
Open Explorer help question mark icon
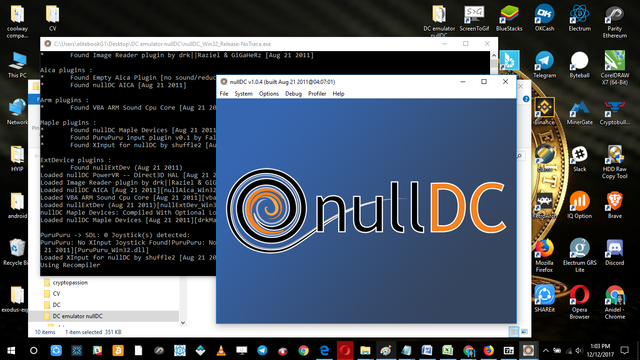point(526,99)
